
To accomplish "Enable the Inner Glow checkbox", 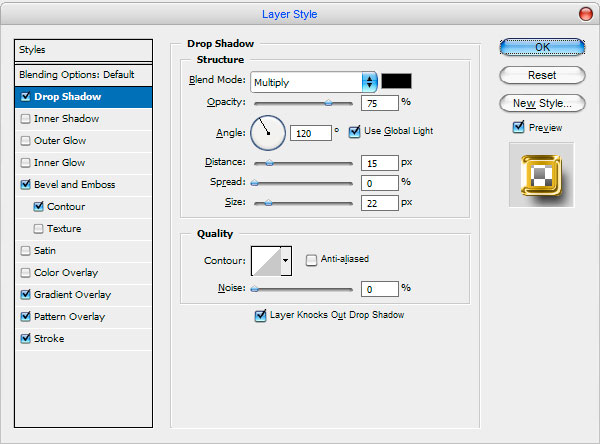I will point(26,163).
